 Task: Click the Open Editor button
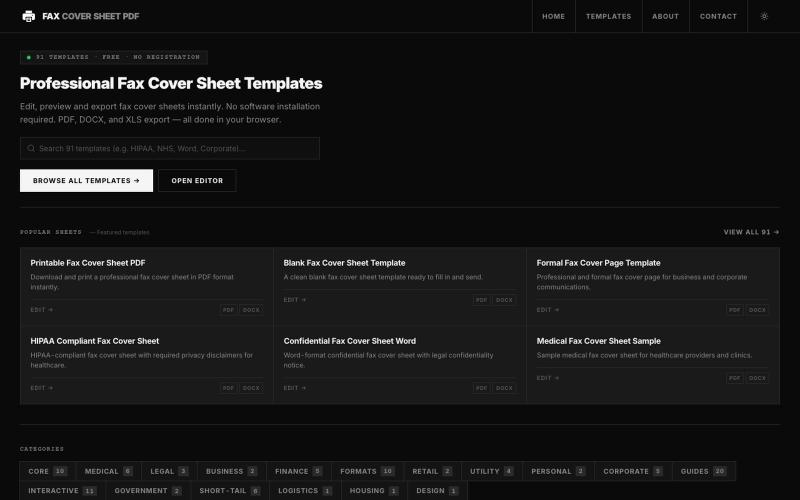click(x=197, y=181)
